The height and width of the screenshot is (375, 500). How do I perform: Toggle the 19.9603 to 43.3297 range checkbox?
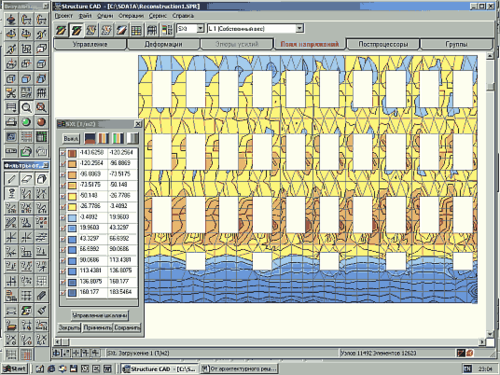63,229
